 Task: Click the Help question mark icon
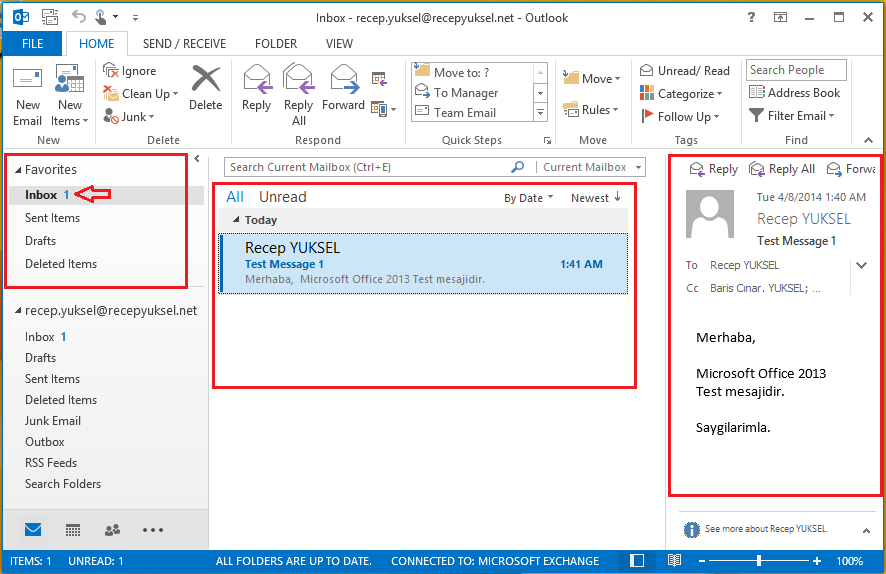(751, 17)
